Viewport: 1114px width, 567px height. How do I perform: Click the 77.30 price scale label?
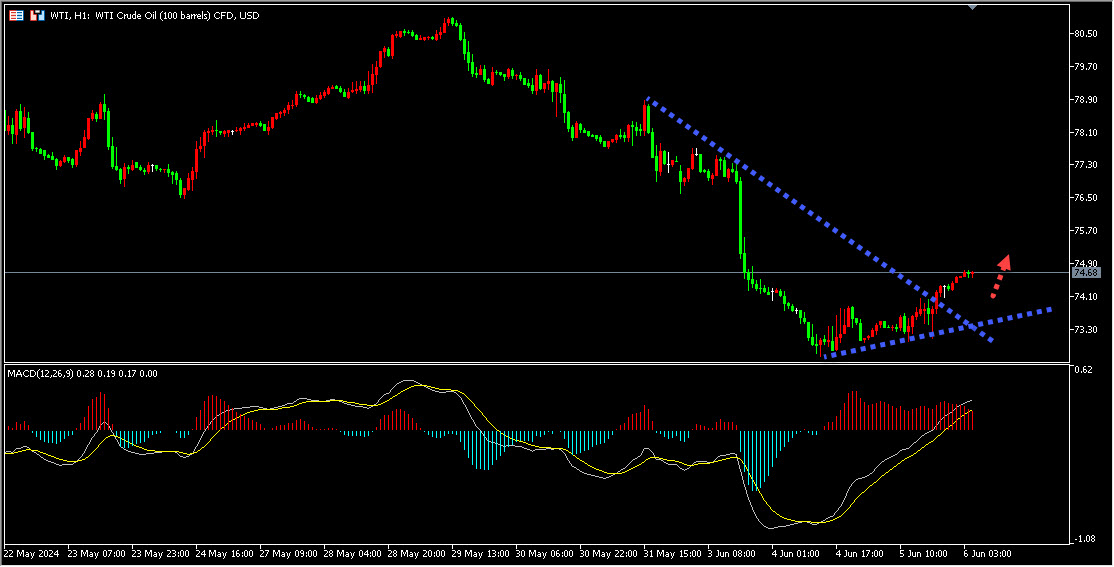click(x=1086, y=165)
